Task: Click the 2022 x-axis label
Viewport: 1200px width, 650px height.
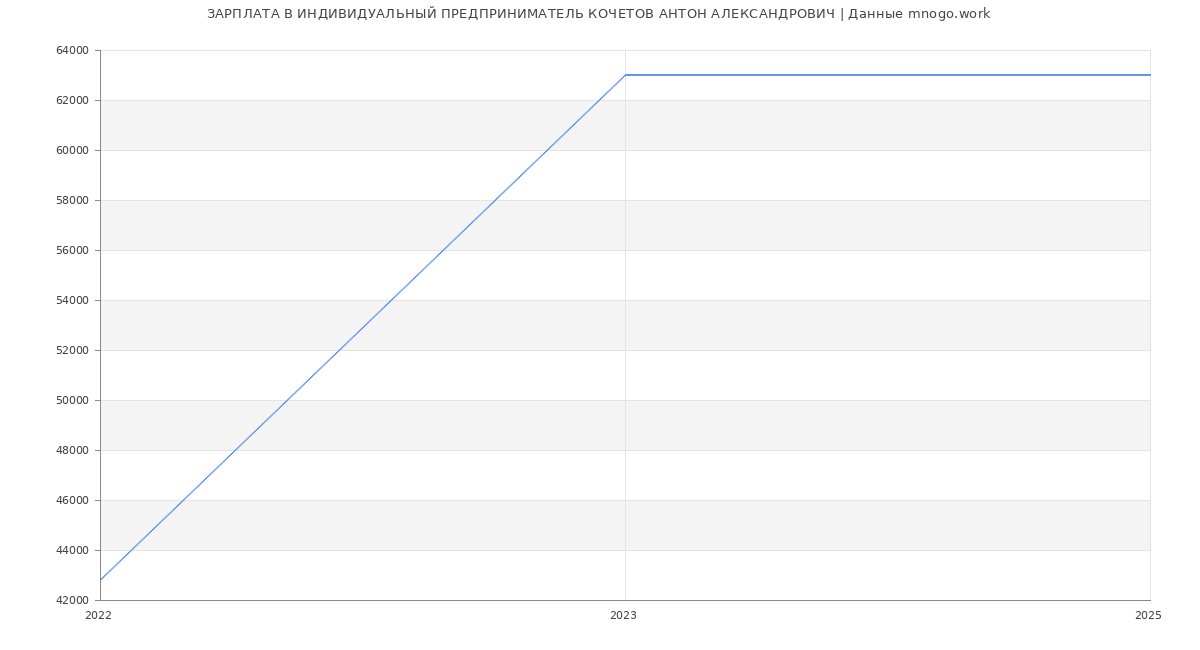Action: click(99, 616)
